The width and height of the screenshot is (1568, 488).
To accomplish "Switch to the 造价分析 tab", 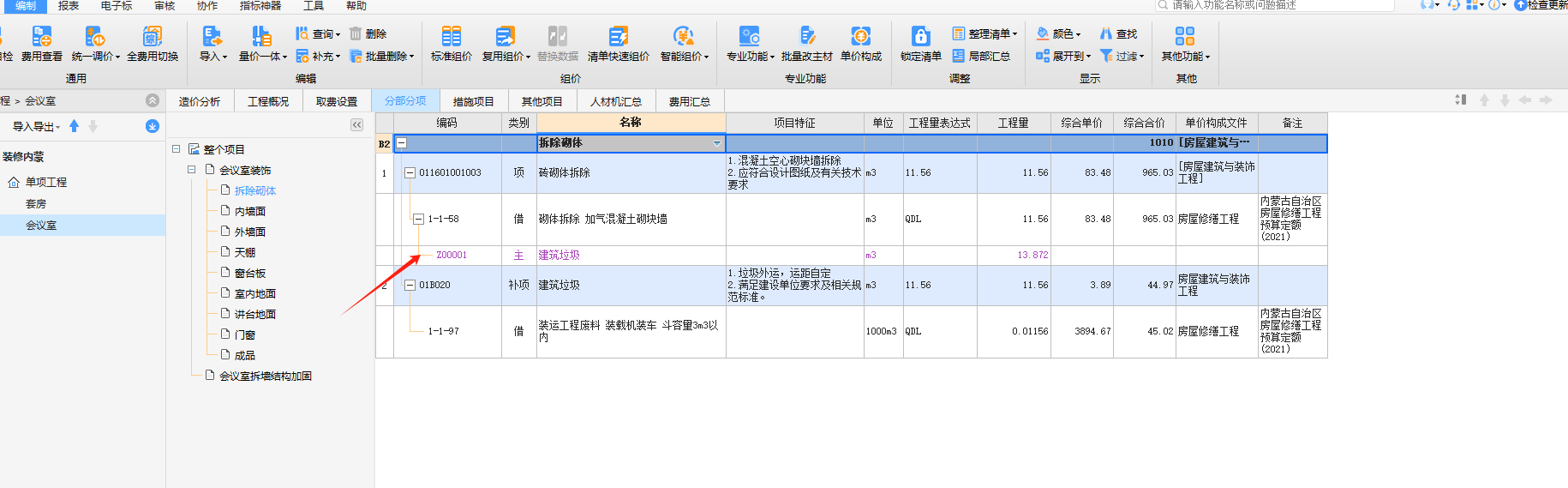I will tap(200, 101).
